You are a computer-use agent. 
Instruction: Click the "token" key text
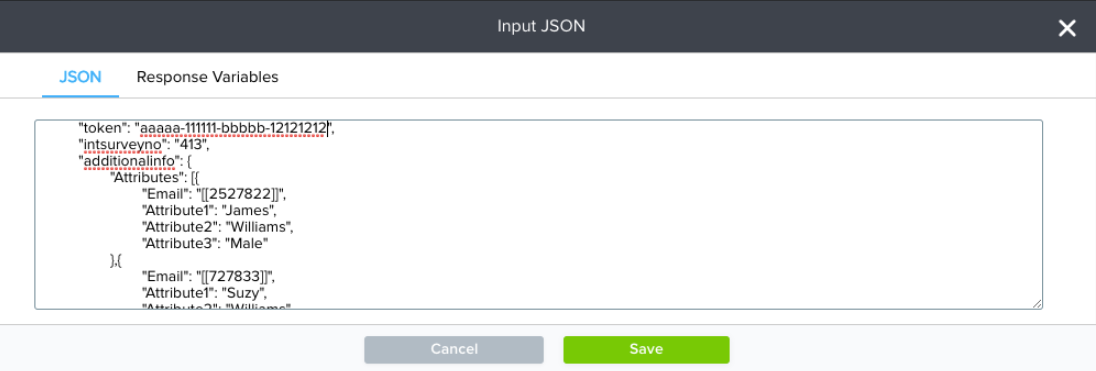pyautogui.click(x=103, y=128)
